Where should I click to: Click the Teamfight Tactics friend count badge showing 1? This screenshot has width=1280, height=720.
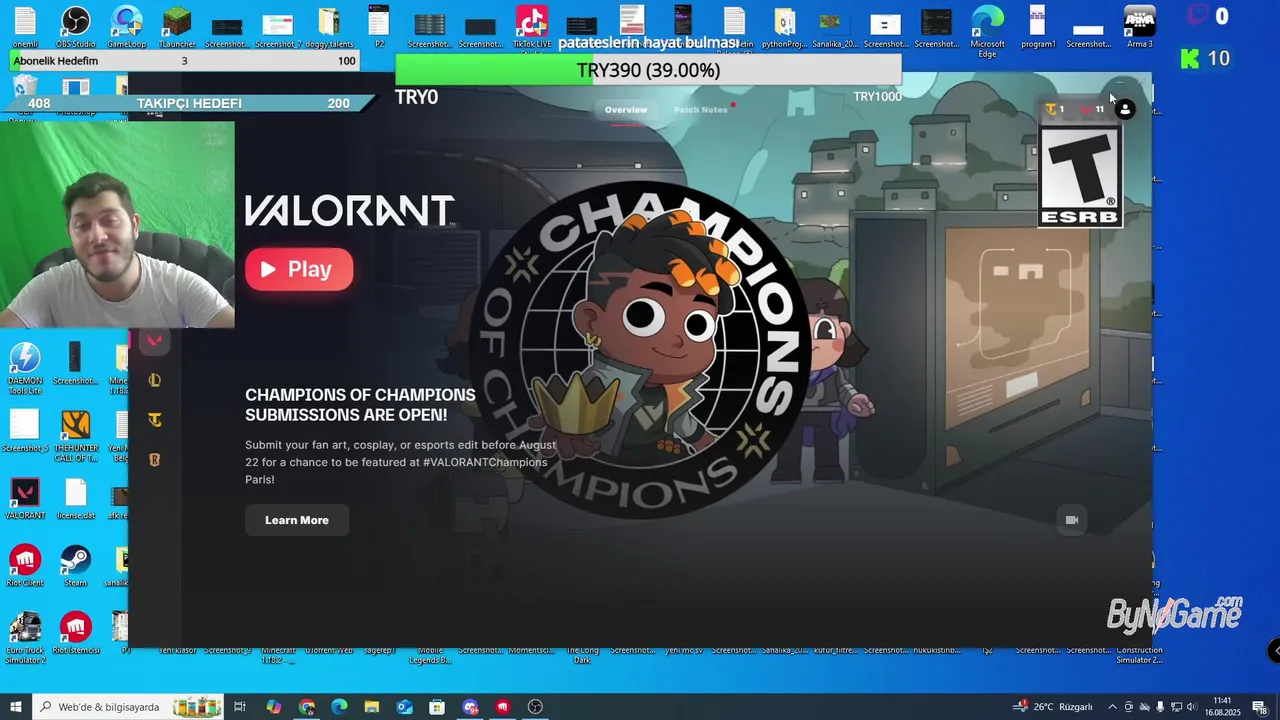[x=1055, y=110]
